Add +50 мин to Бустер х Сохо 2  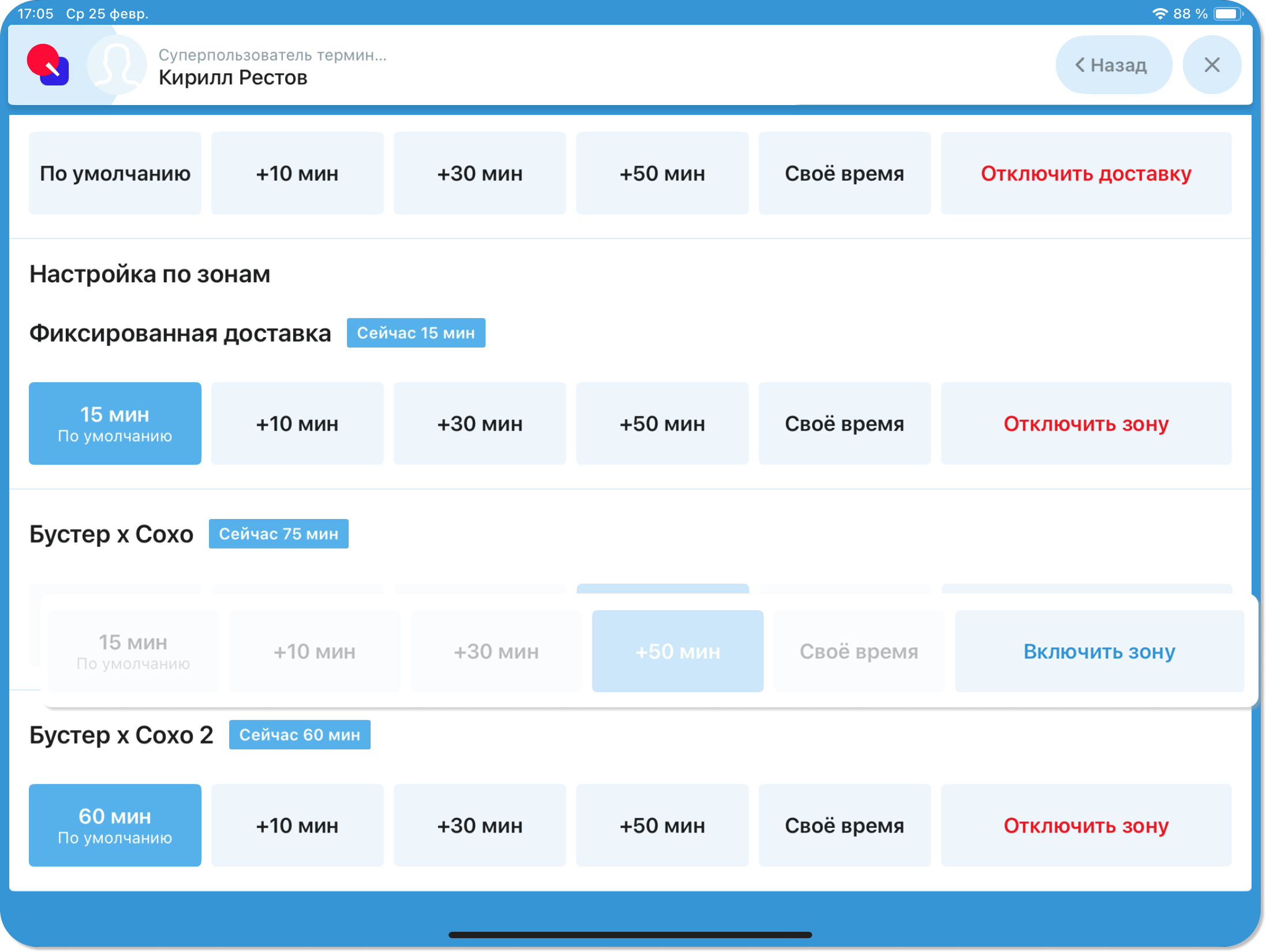coord(662,825)
